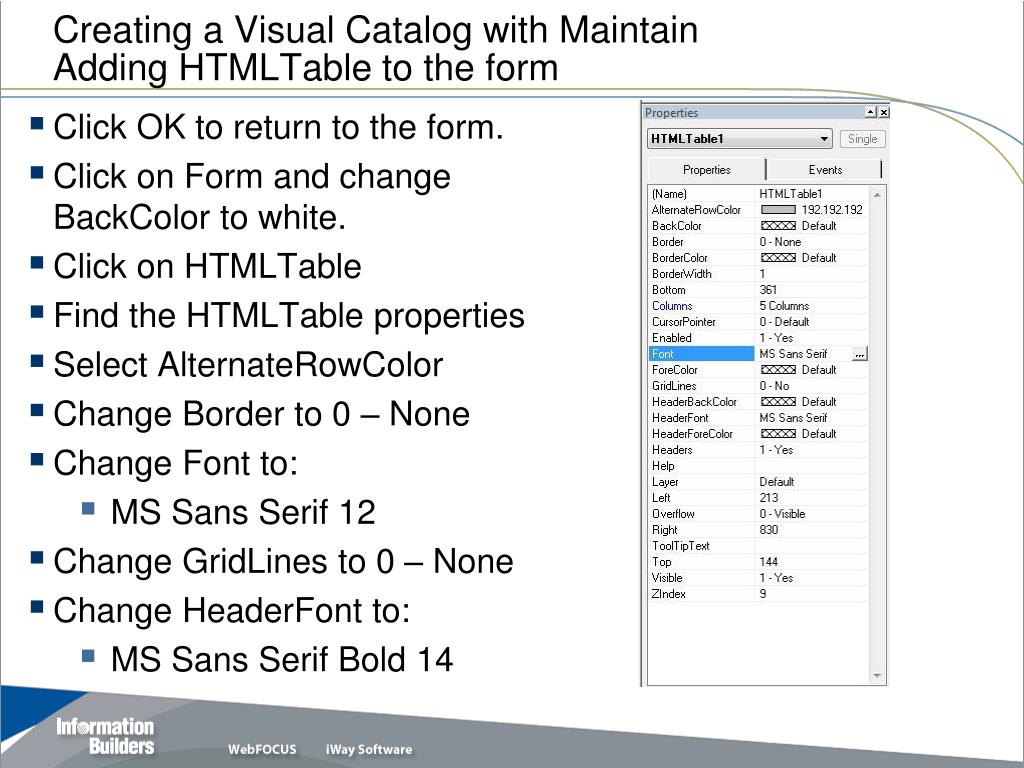The height and width of the screenshot is (768, 1024).
Task: Click the BorderColor default swatch
Action: (x=778, y=258)
